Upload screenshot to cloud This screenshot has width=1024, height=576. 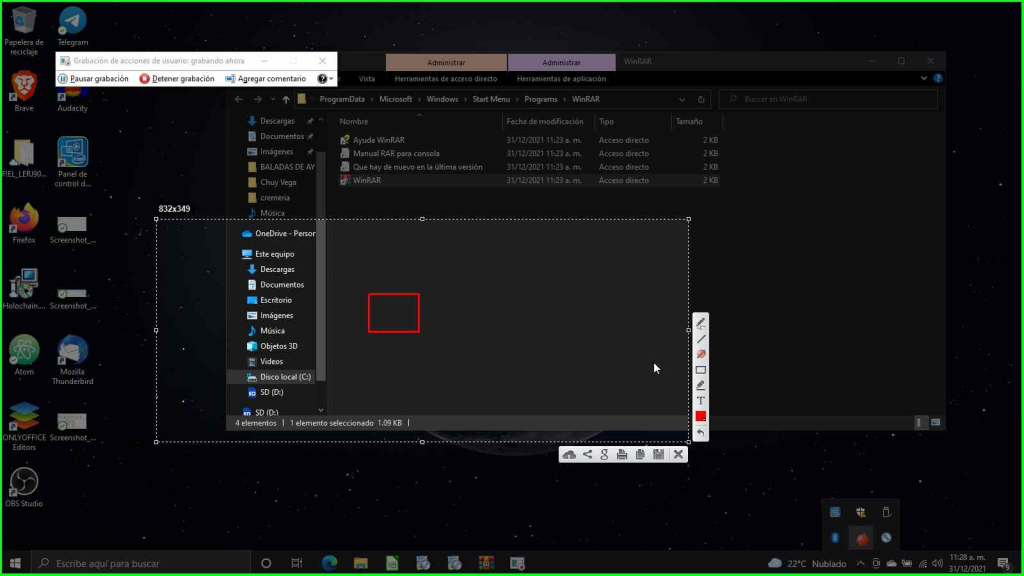point(569,455)
